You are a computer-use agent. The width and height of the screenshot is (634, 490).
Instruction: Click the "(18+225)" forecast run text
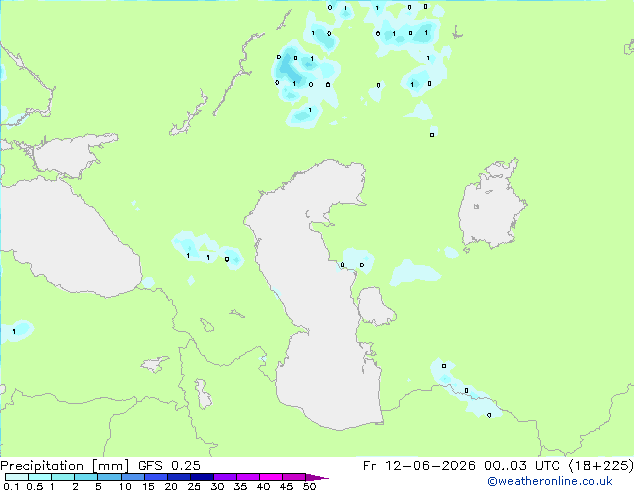(x=601, y=466)
